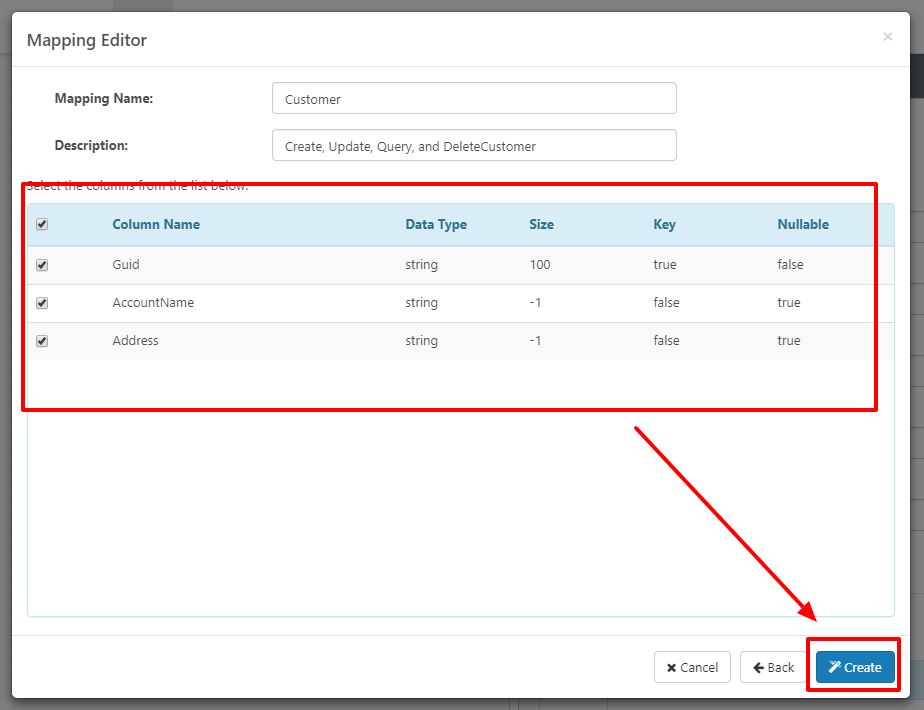Sort by Column Name header
924x710 pixels.
pos(156,224)
